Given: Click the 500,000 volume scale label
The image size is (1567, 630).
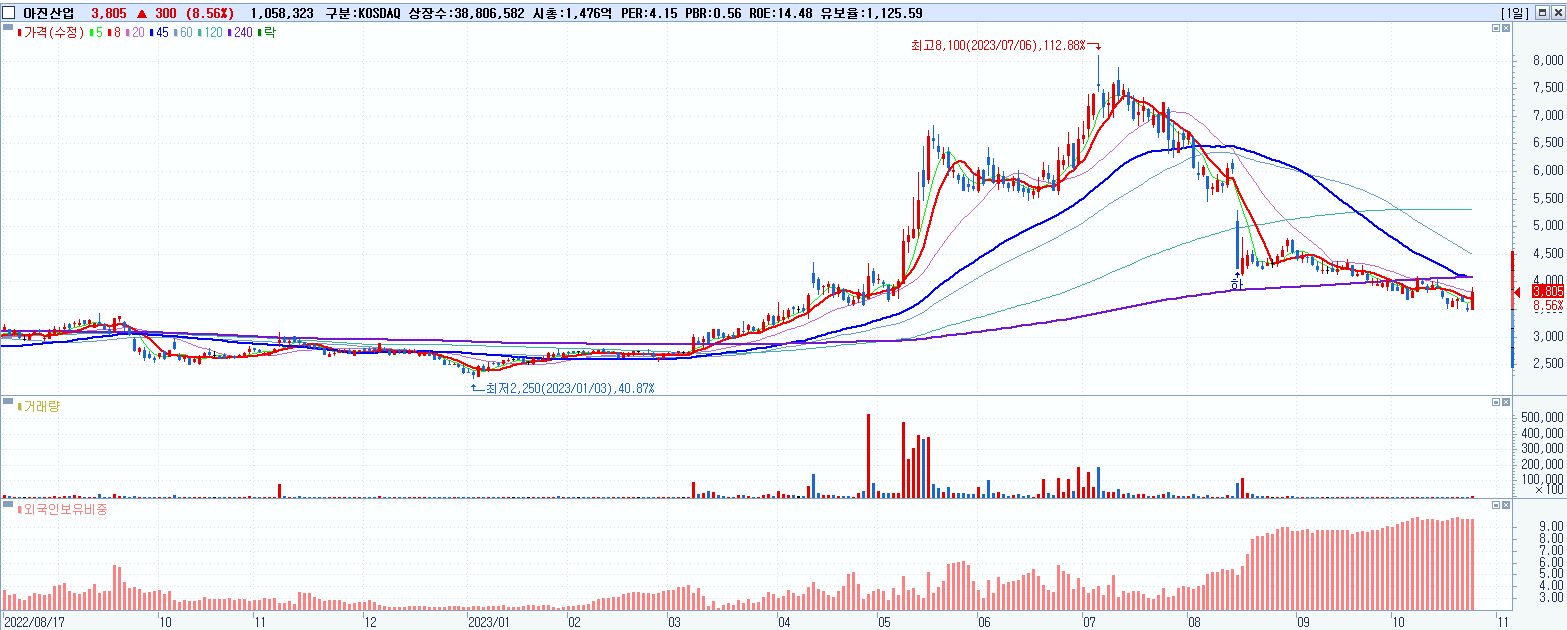Looking at the screenshot, I should (x=1541, y=418).
